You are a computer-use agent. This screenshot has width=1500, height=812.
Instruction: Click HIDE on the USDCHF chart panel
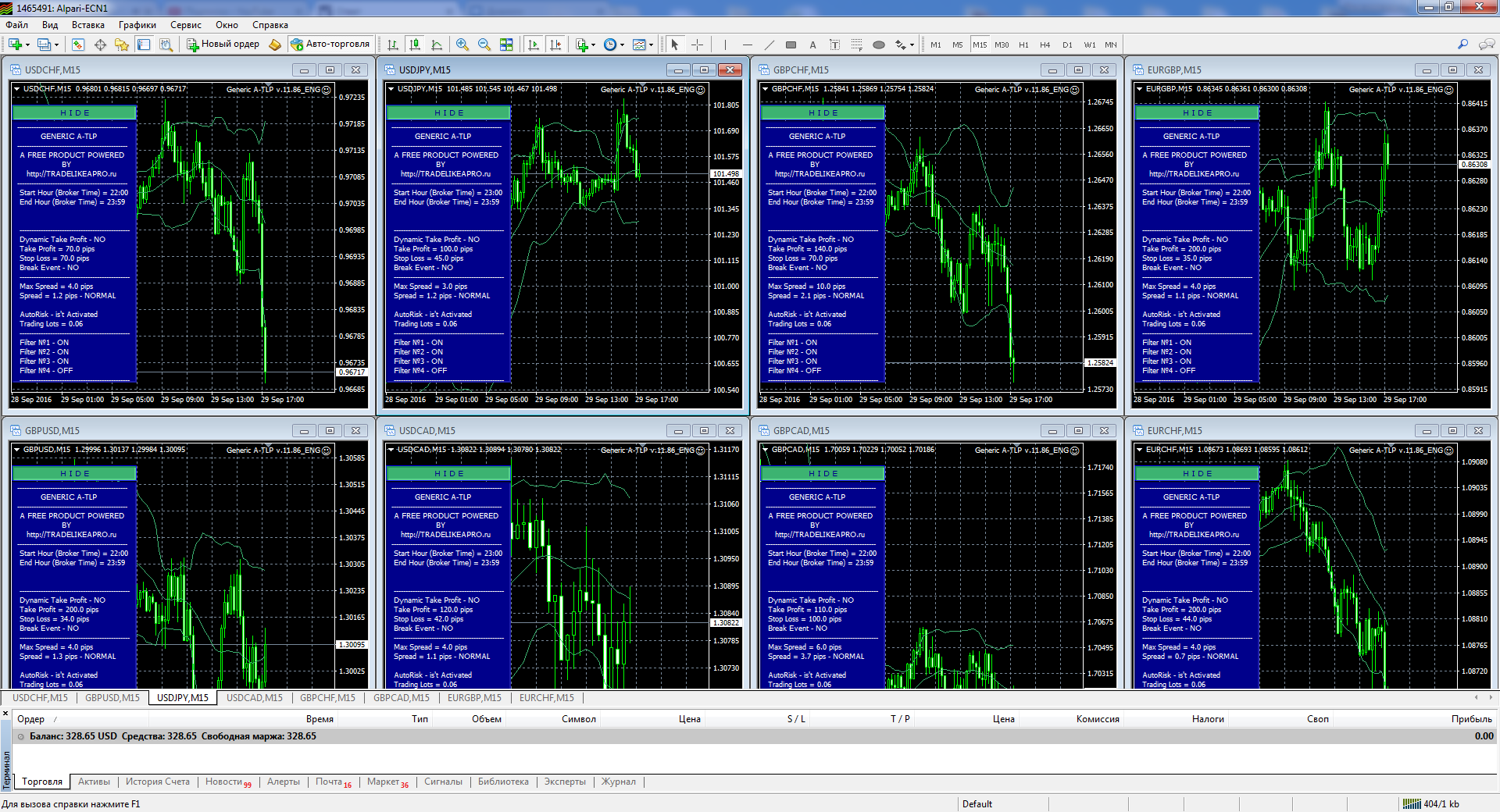pos(75,113)
